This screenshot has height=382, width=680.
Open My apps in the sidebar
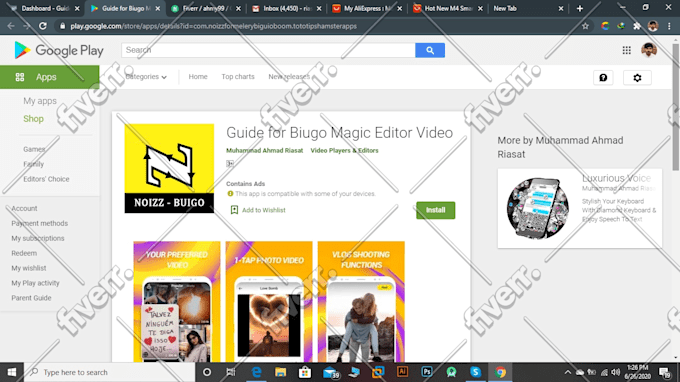40,101
